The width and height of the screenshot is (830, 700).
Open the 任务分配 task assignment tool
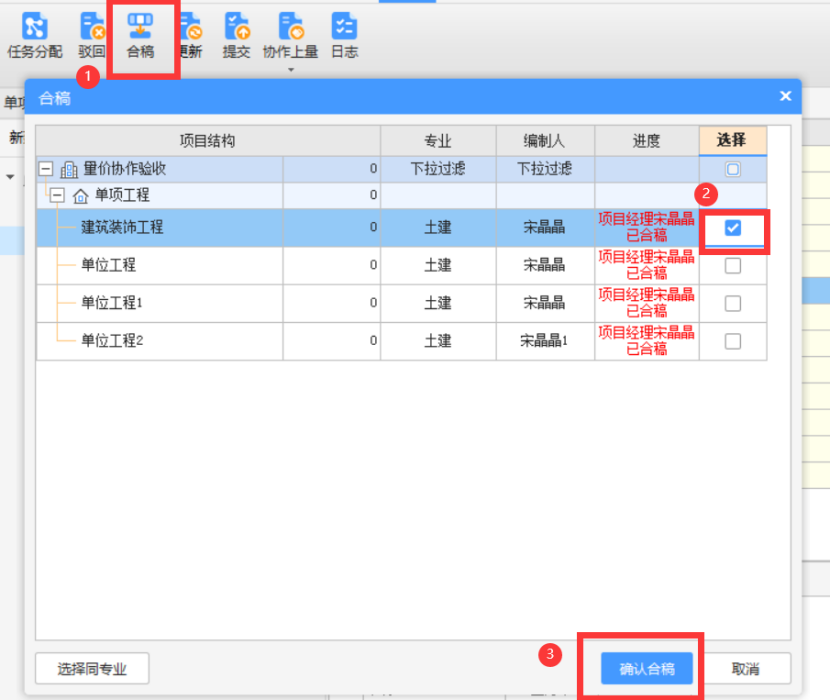point(35,35)
